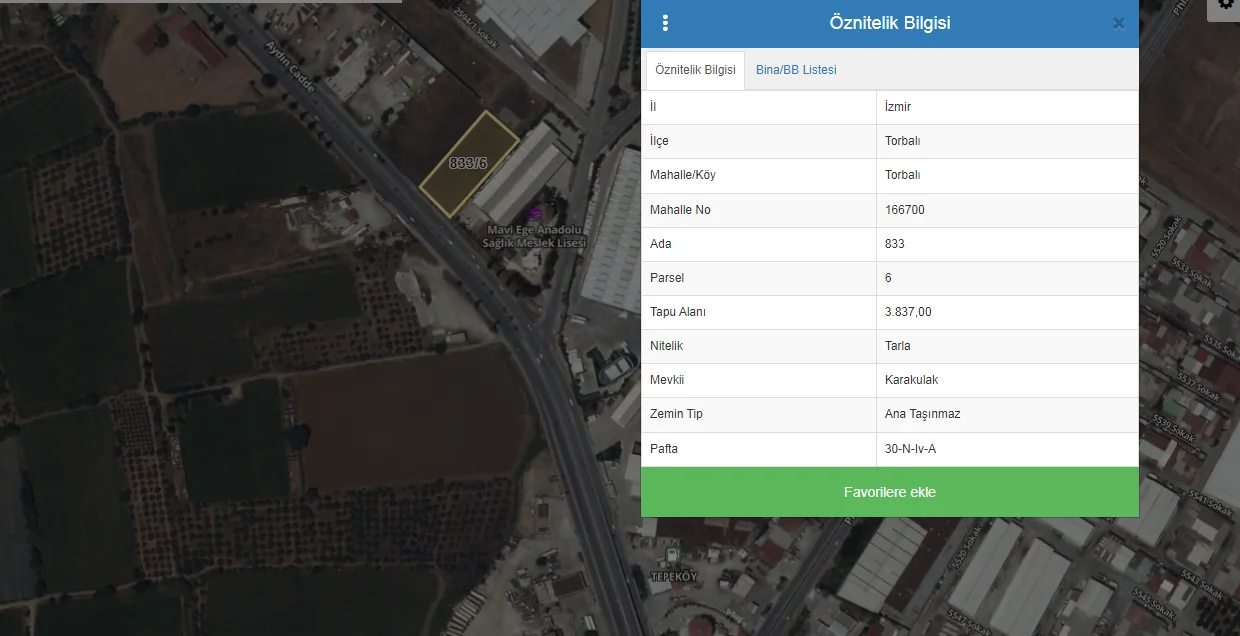Switch to the Bina/BB Listesi tab
This screenshot has height=636, width=1240.
click(796, 70)
